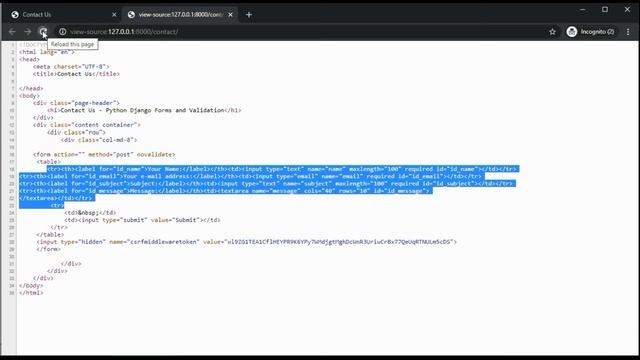Close the Contact Us tab

114,15
